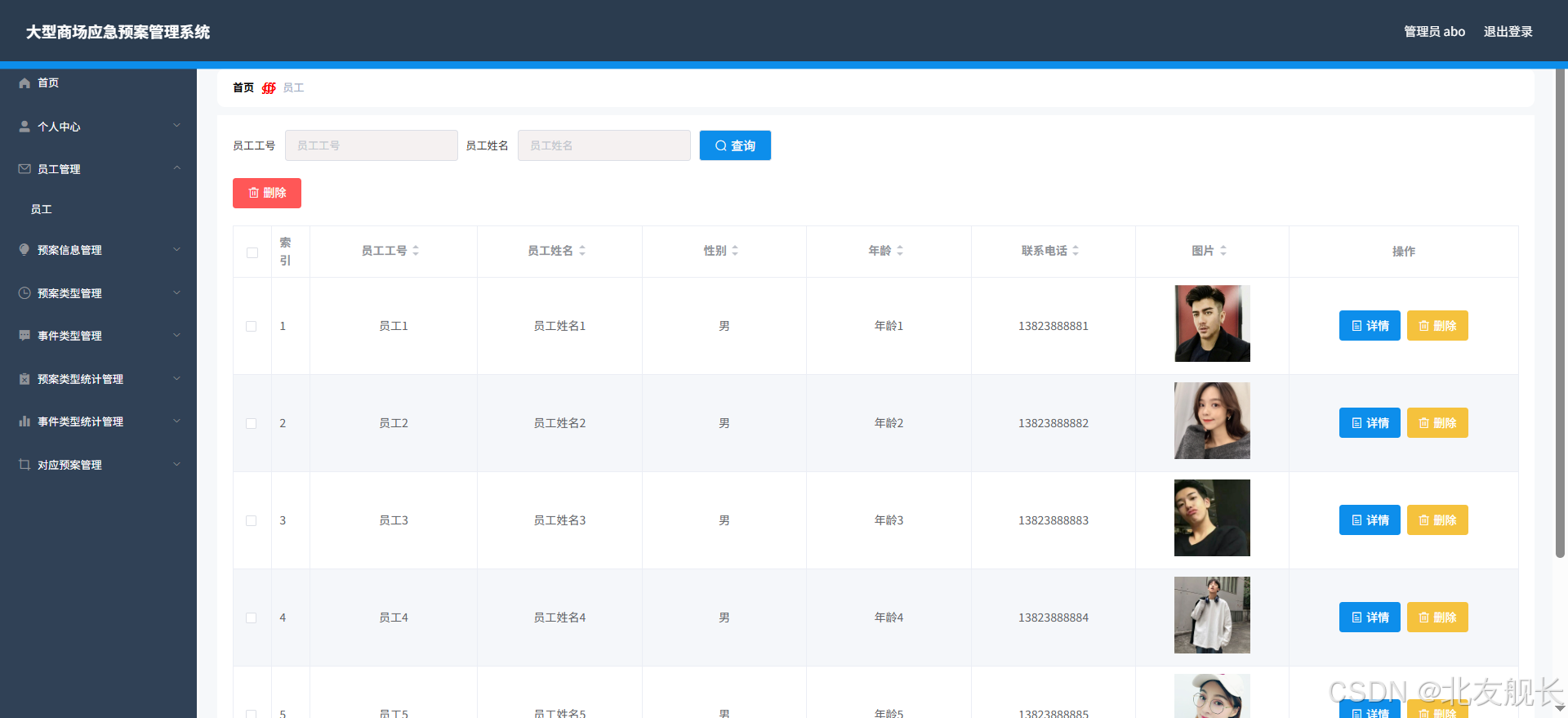Expand the 预案类型统计管理 chevron

[x=176, y=378]
